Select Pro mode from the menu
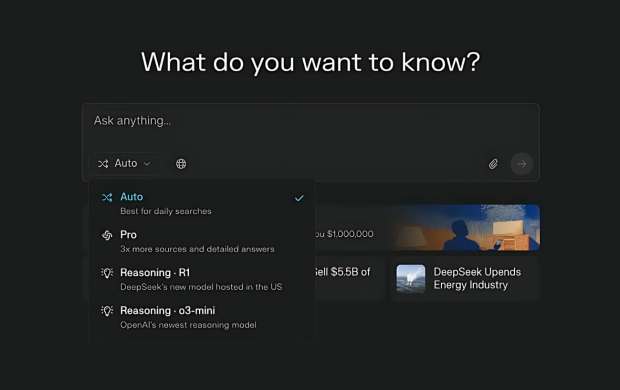620x390 pixels. 202,241
